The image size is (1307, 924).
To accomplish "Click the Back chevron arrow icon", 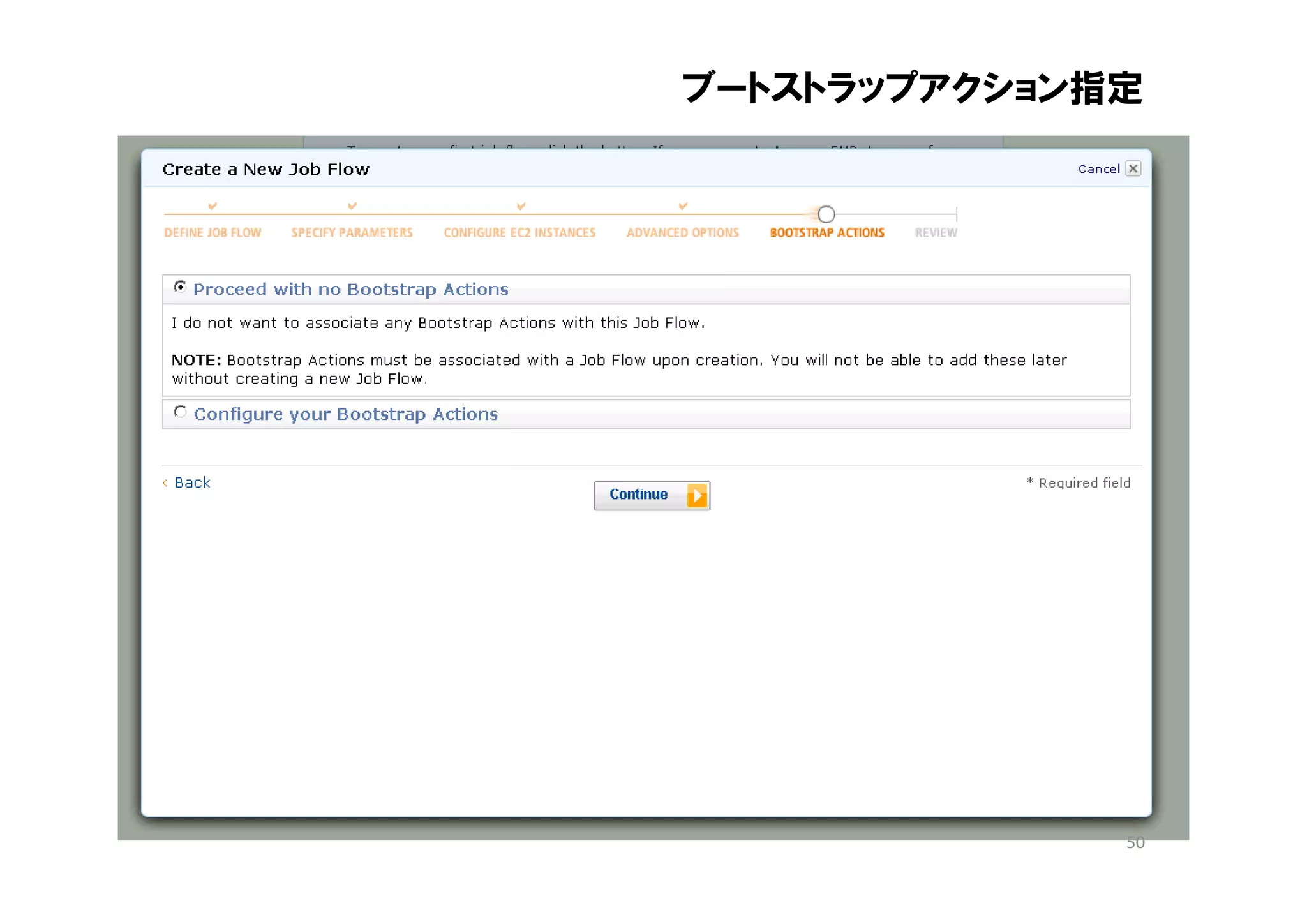I will (165, 483).
